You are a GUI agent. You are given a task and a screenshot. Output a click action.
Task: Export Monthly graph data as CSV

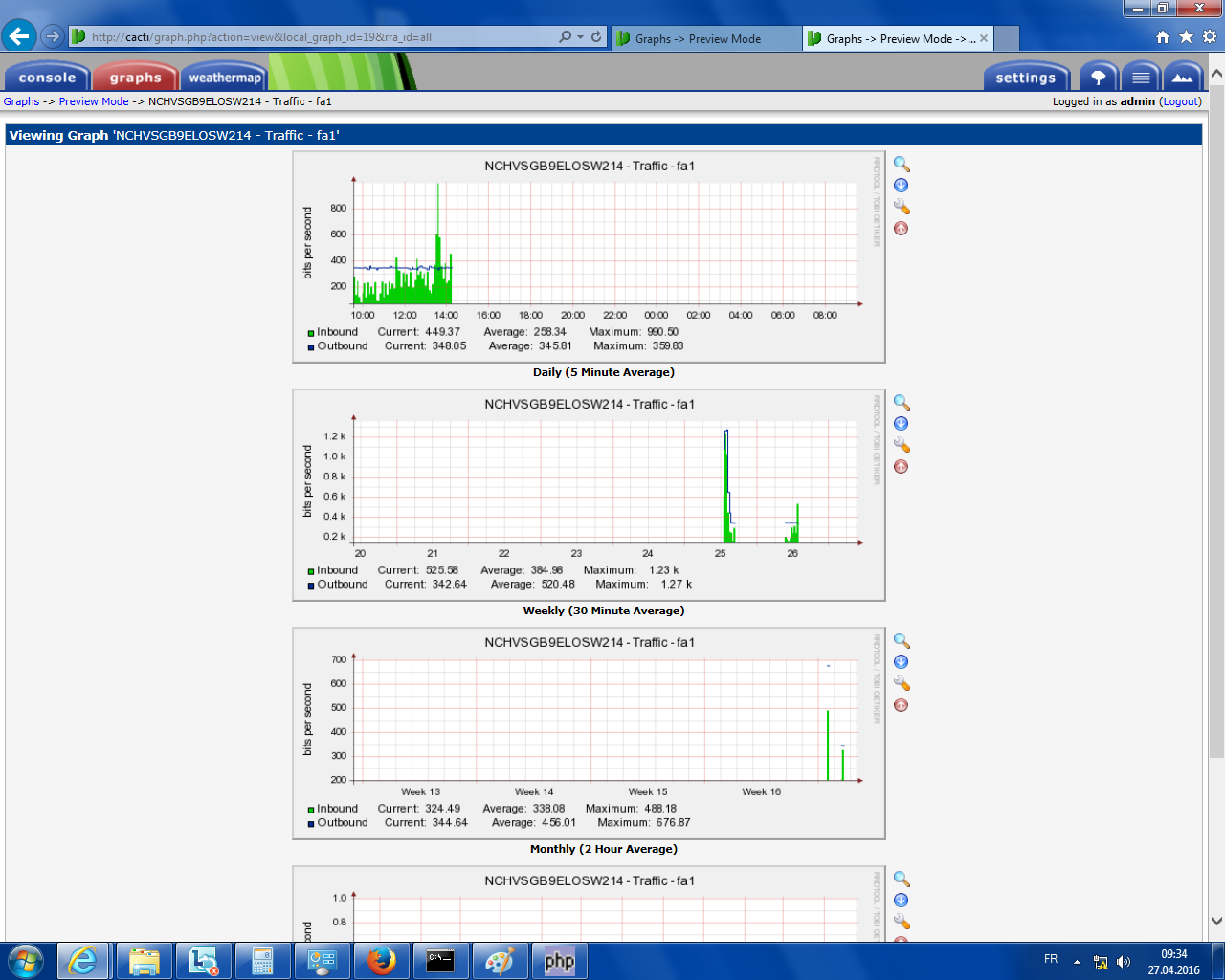[901, 662]
